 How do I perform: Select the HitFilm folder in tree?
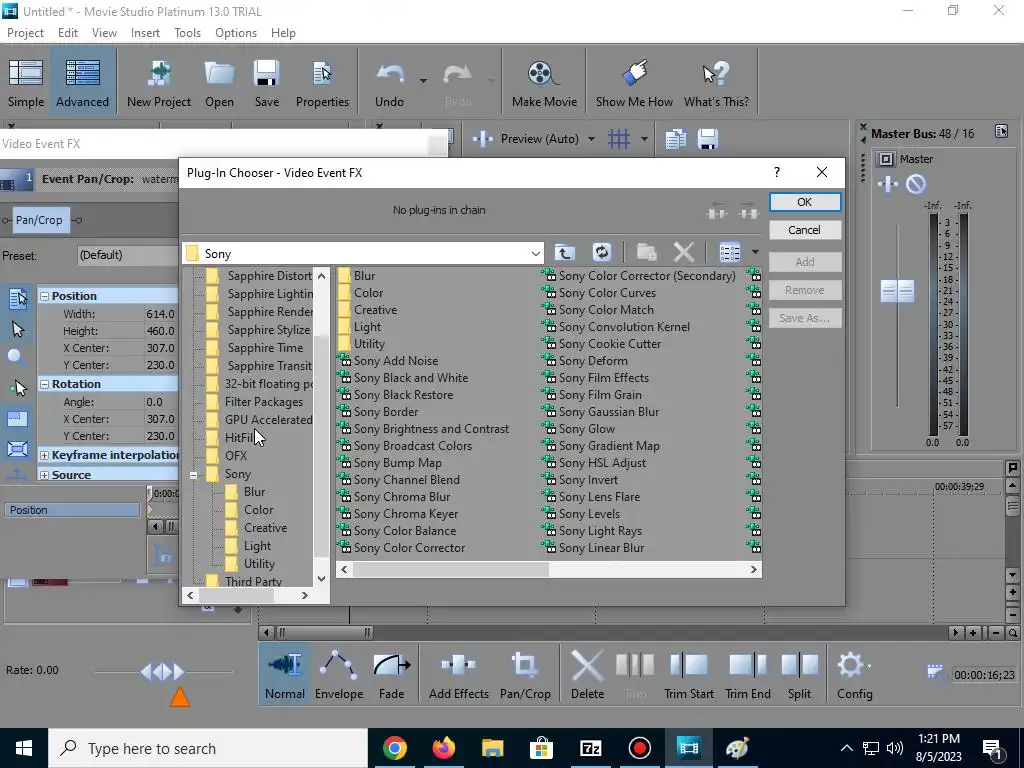point(239,438)
